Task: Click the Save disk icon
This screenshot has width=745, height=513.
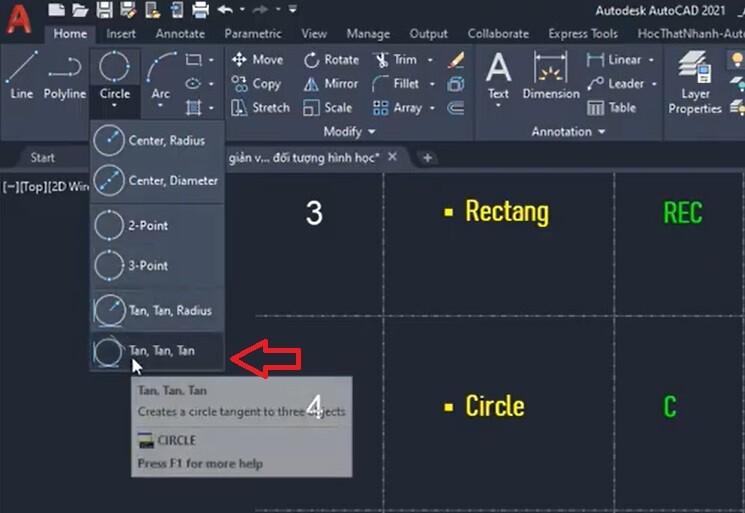Action: point(104,10)
